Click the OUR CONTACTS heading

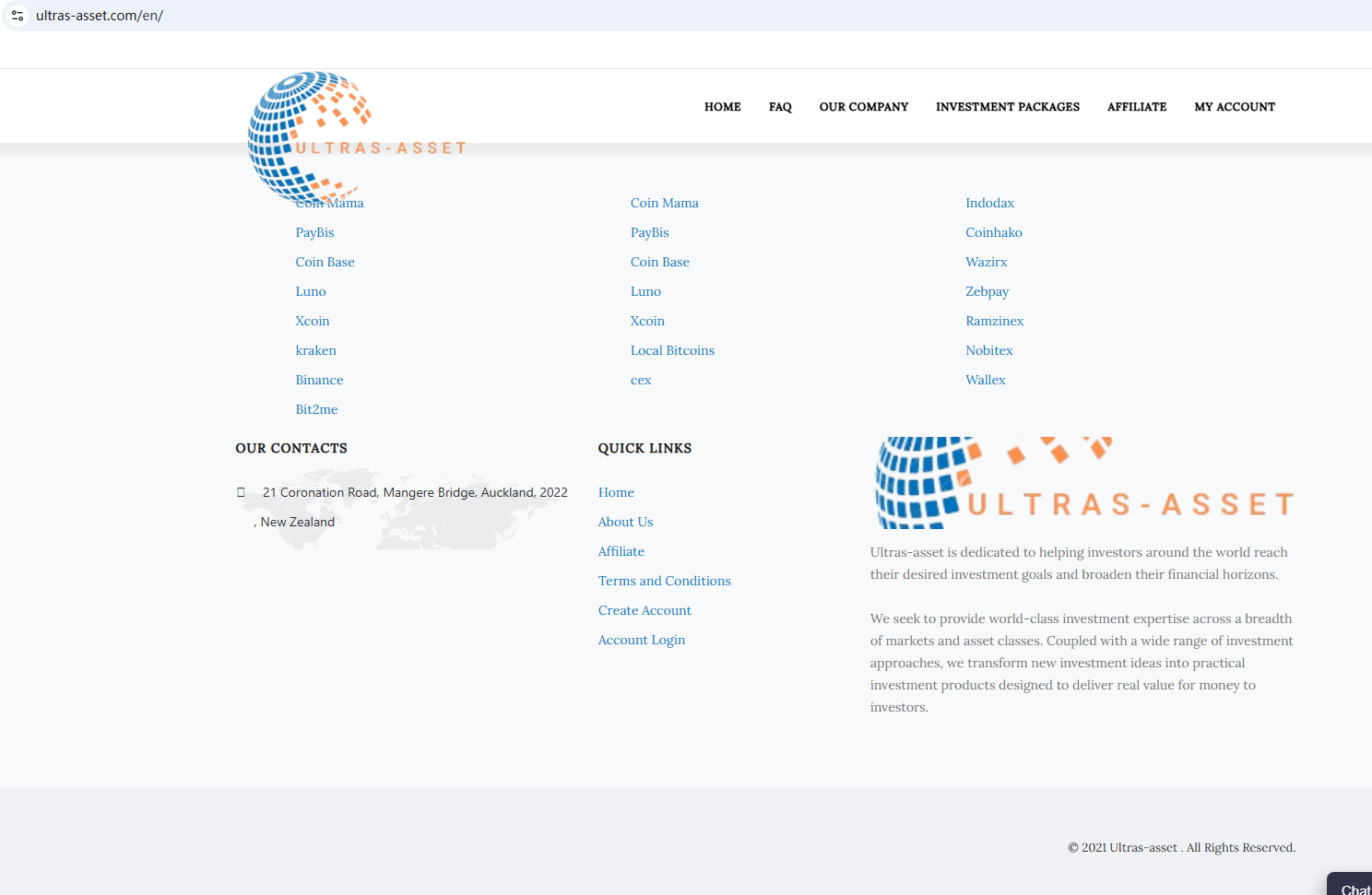point(291,448)
